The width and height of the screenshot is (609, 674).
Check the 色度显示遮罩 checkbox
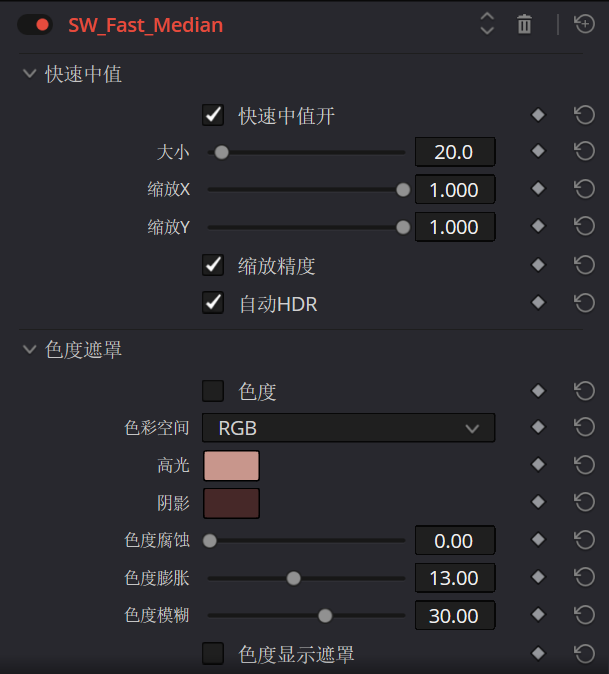213,654
